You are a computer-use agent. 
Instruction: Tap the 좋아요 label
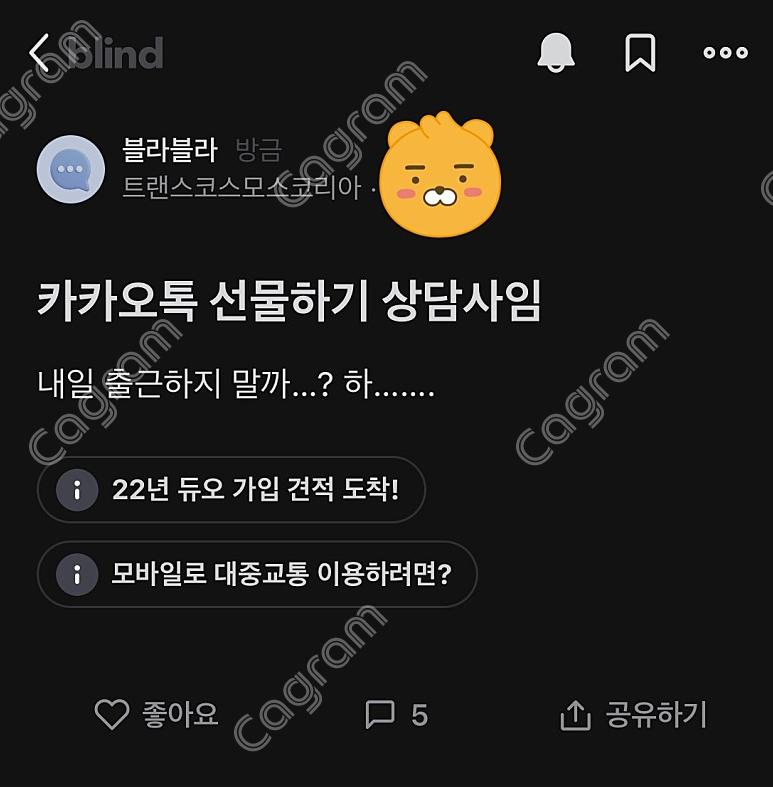[x=180, y=714]
